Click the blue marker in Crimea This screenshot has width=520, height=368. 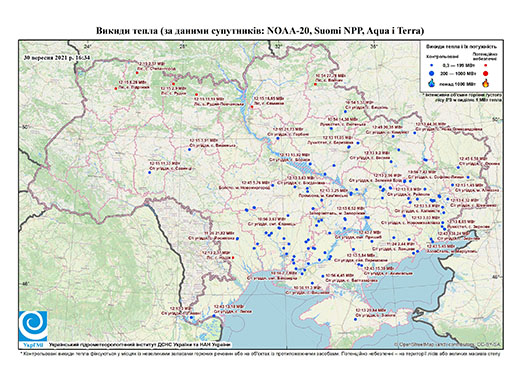355,319
